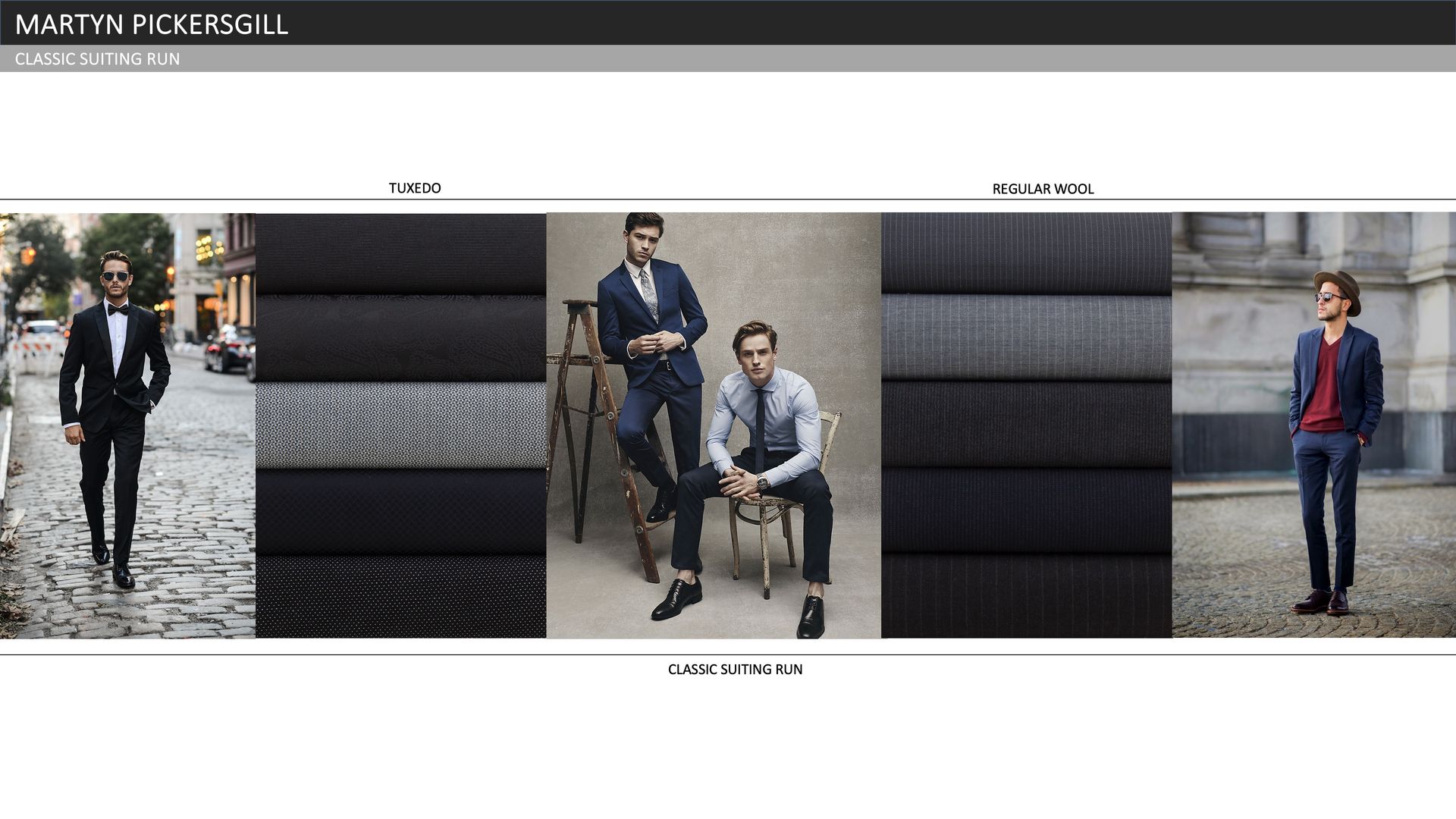Screen dimensions: 1456x819
Task: Click the TUXEDO heading label
Action: pos(415,188)
